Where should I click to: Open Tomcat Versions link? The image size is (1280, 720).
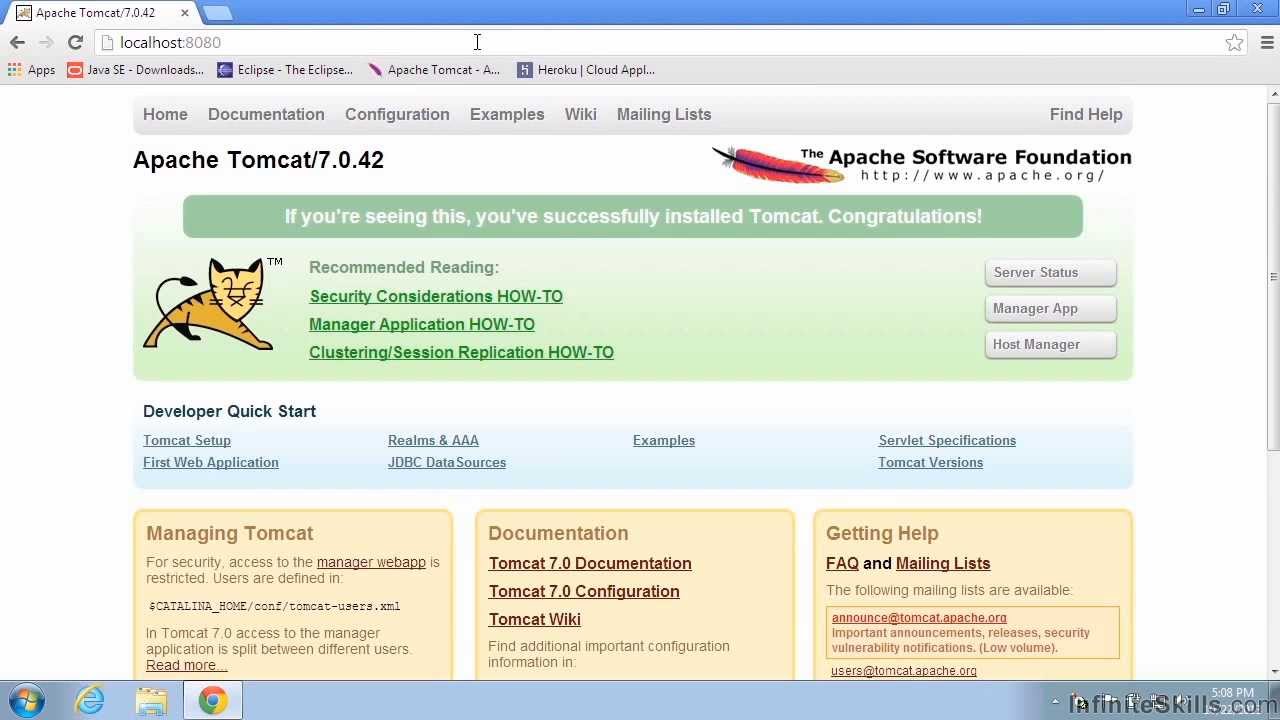tap(930, 462)
